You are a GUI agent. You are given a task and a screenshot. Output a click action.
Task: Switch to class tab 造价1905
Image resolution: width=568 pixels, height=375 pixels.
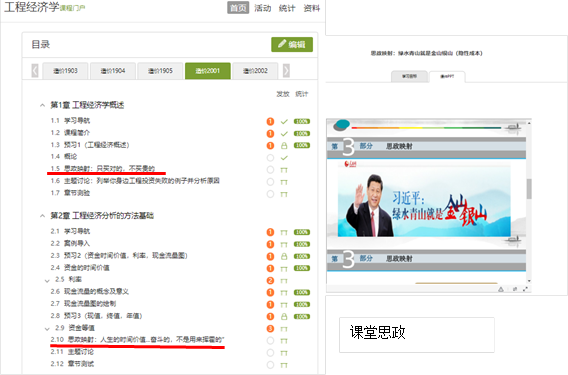pyautogui.click(x=160, y=71)
